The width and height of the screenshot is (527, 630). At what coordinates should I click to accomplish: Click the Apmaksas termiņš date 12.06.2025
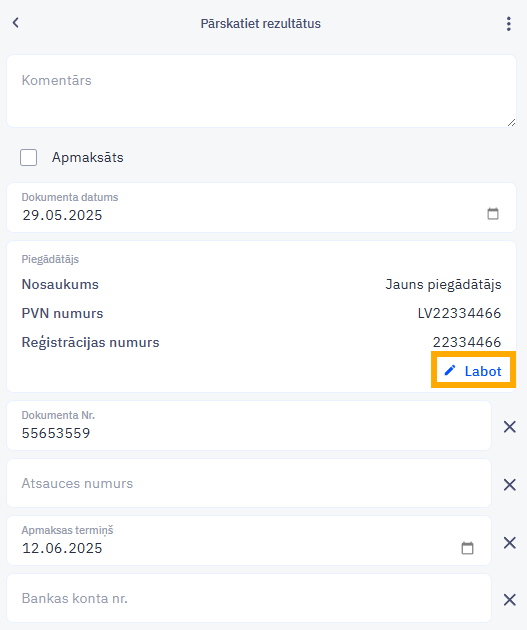tap(62, 548)
